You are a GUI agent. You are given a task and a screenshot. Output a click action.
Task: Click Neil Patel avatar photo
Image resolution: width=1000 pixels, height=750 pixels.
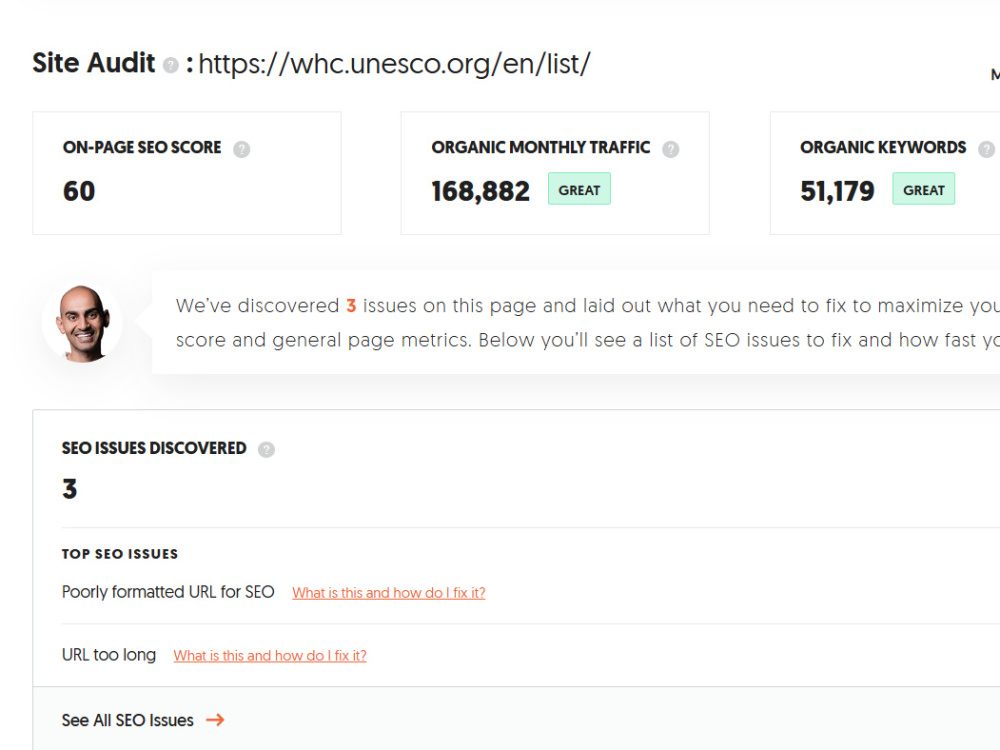pyautogui.click(x=83, y=323)
